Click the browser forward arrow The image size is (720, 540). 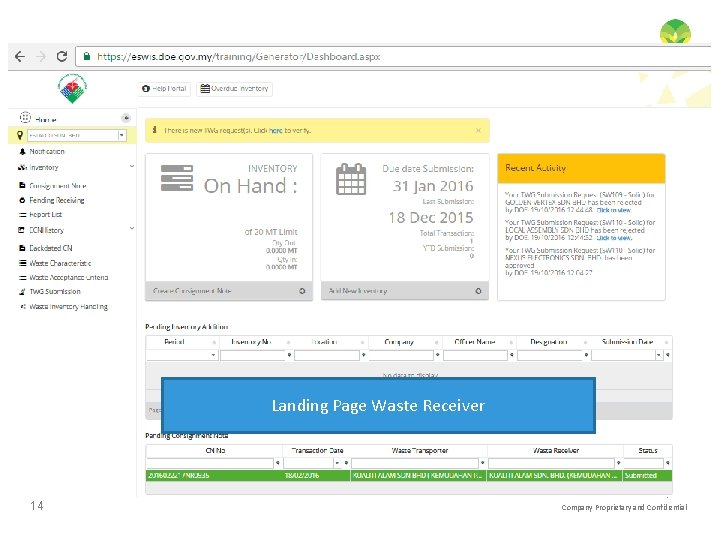(41, 56)
